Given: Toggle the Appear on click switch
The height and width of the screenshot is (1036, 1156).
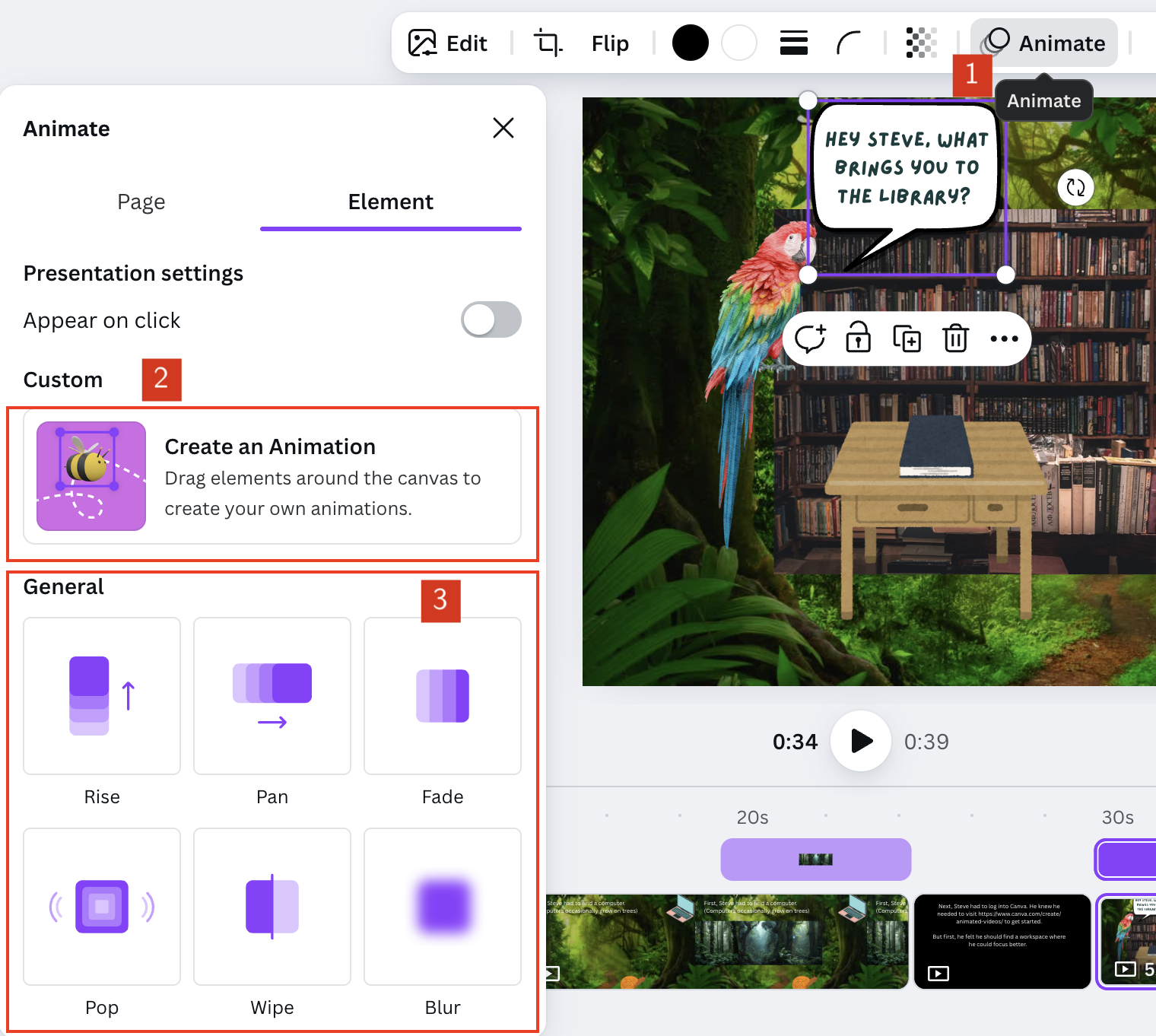Looking at the screenshot, I should (x=491, y=319).
